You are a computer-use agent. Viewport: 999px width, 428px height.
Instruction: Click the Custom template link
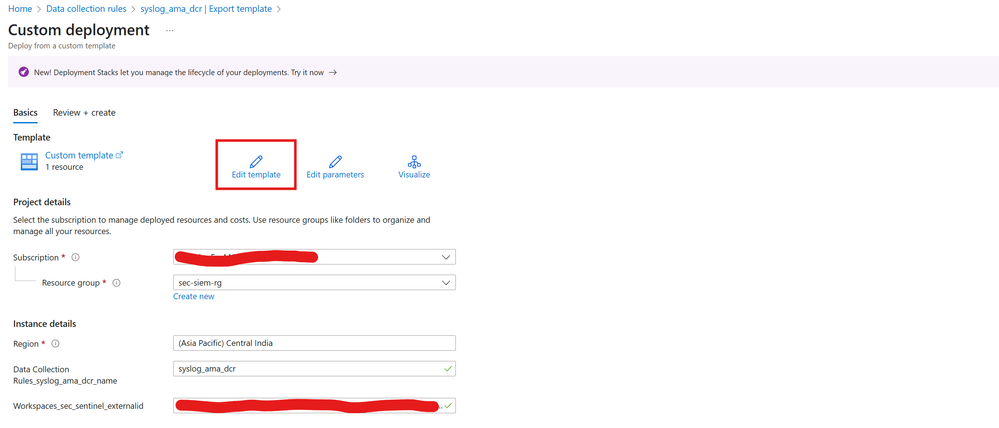(x=79, y=155)
